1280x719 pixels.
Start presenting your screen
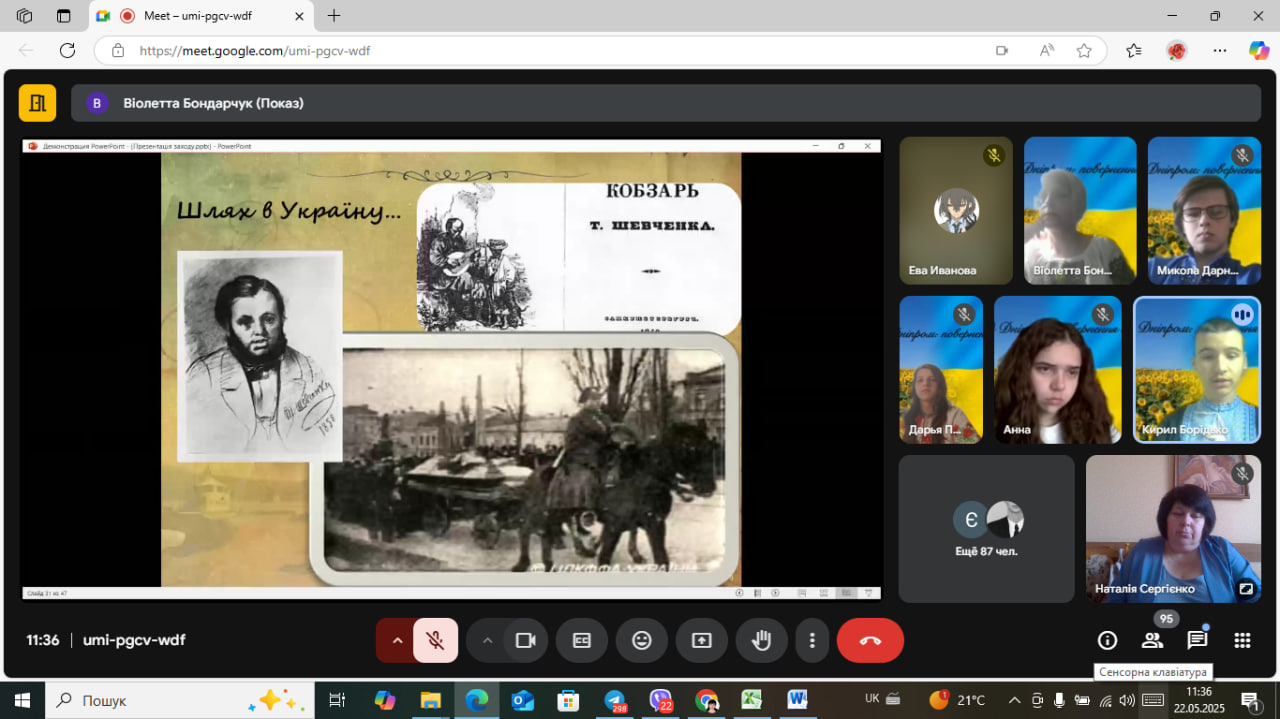702,640
